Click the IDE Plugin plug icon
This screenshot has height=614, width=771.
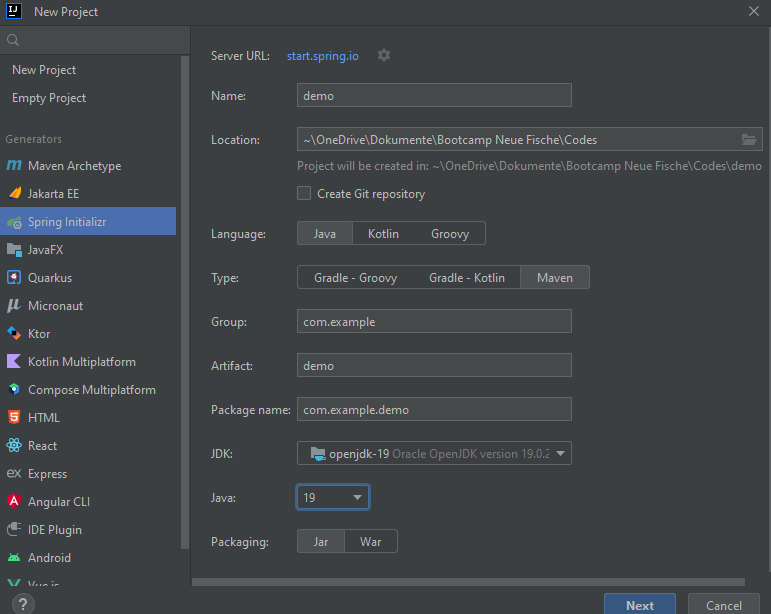point(14,529)
